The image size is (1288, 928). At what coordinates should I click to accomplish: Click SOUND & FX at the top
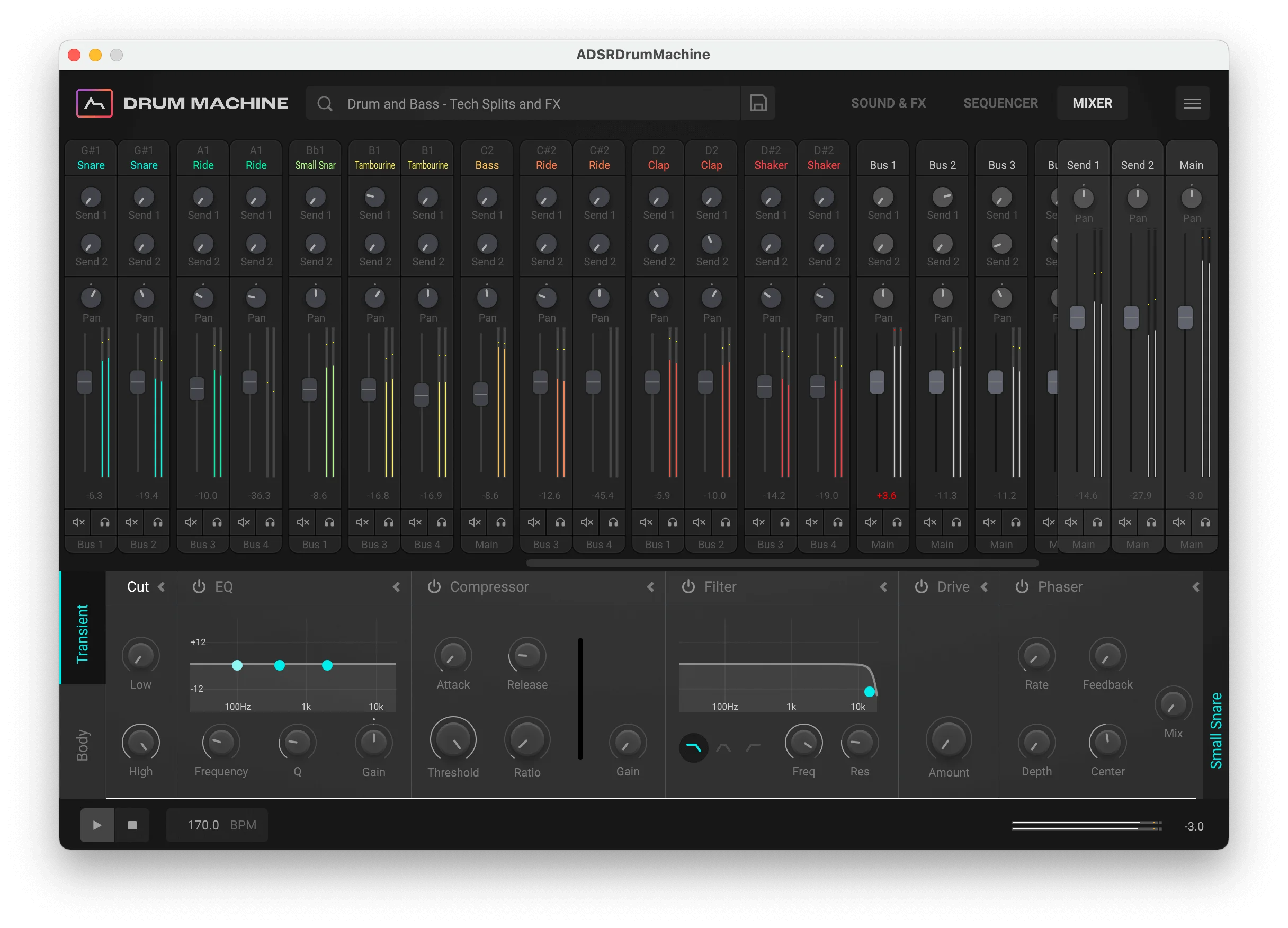888,103
